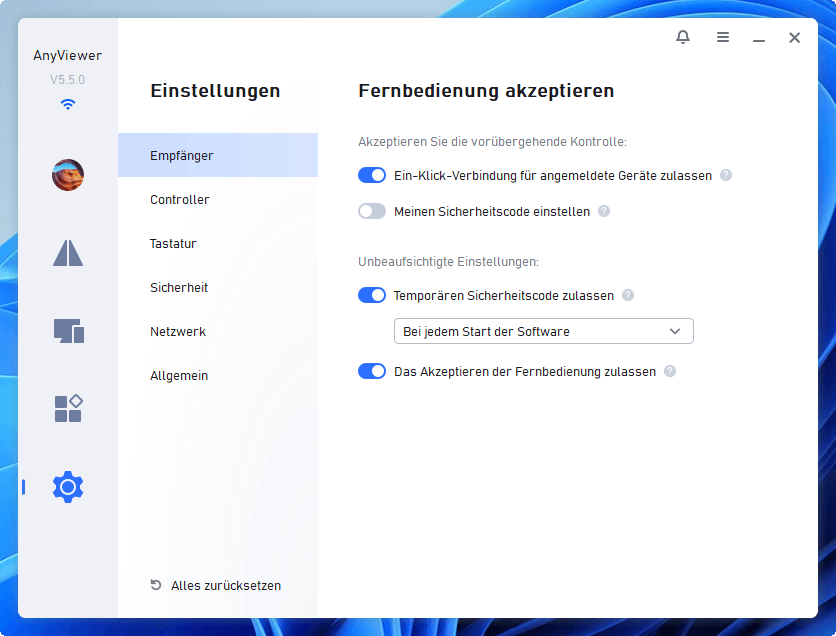This screenshot has width=836, height=636.
Task: Open the Sicherheit settings section
Action: point(179,288)
